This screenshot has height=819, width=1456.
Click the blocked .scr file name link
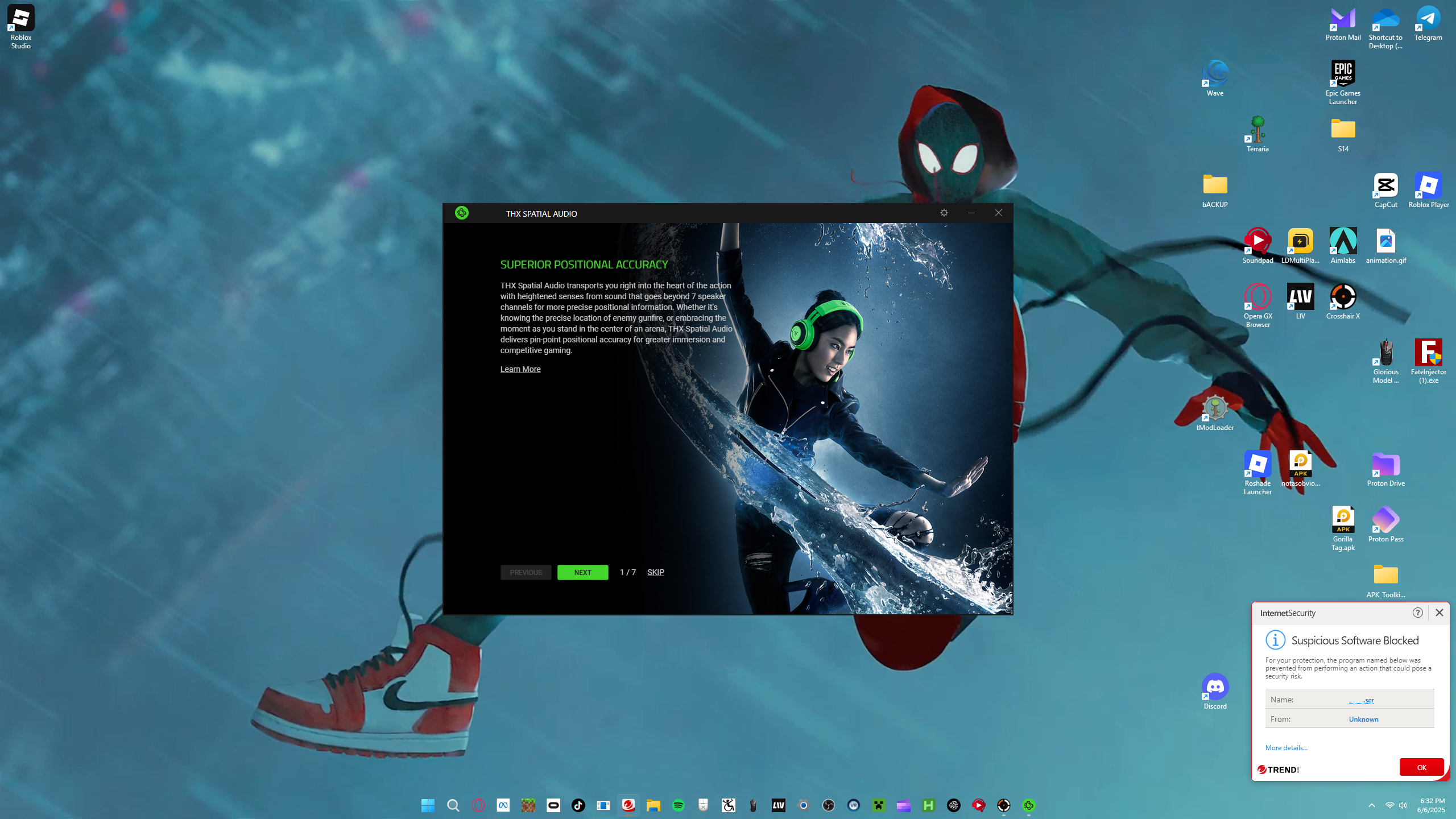pos(1361,700)
